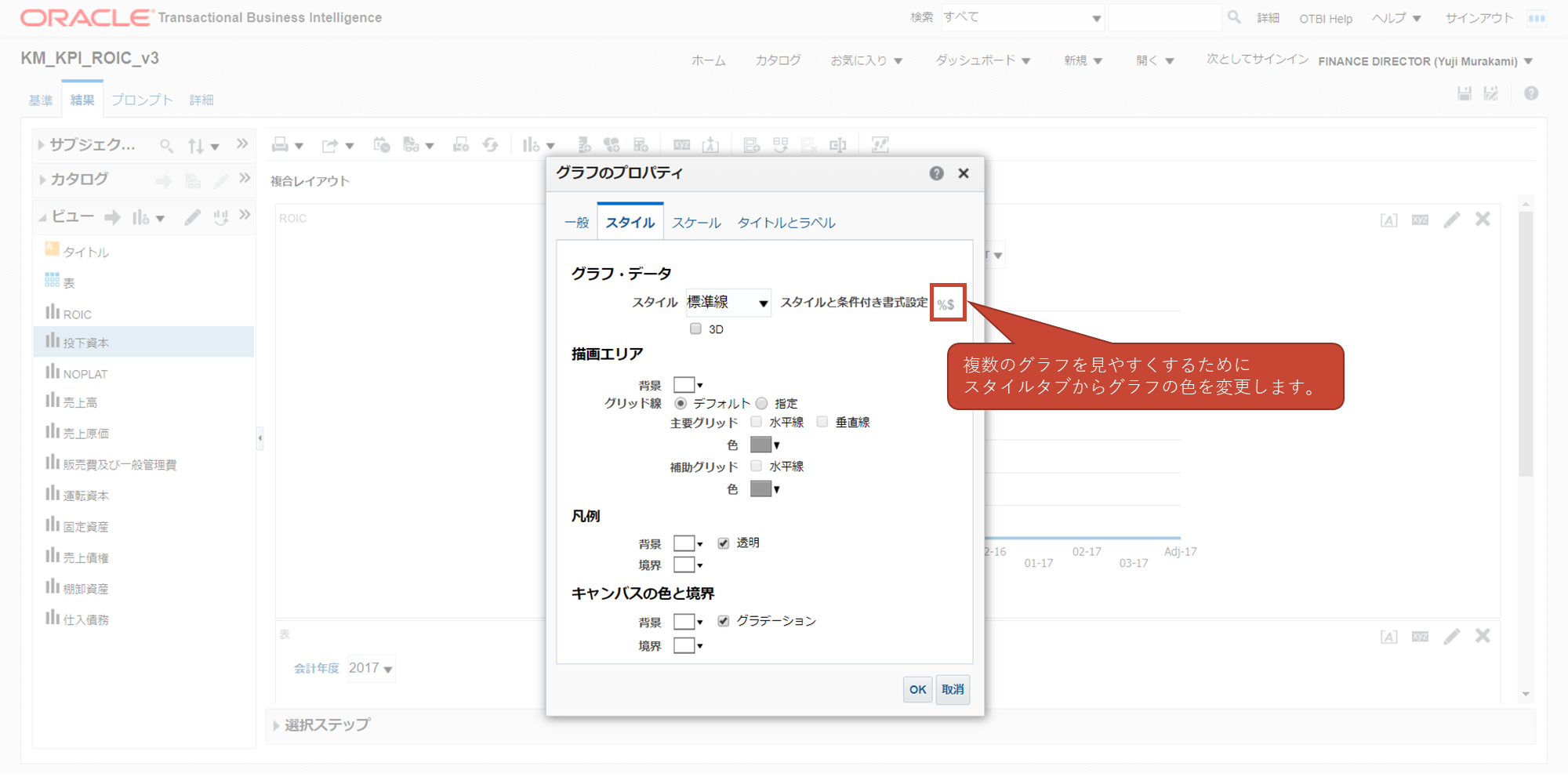Close the グラフのプロパティ dialog
This screenshot has height=777, width=1568.
964,173
